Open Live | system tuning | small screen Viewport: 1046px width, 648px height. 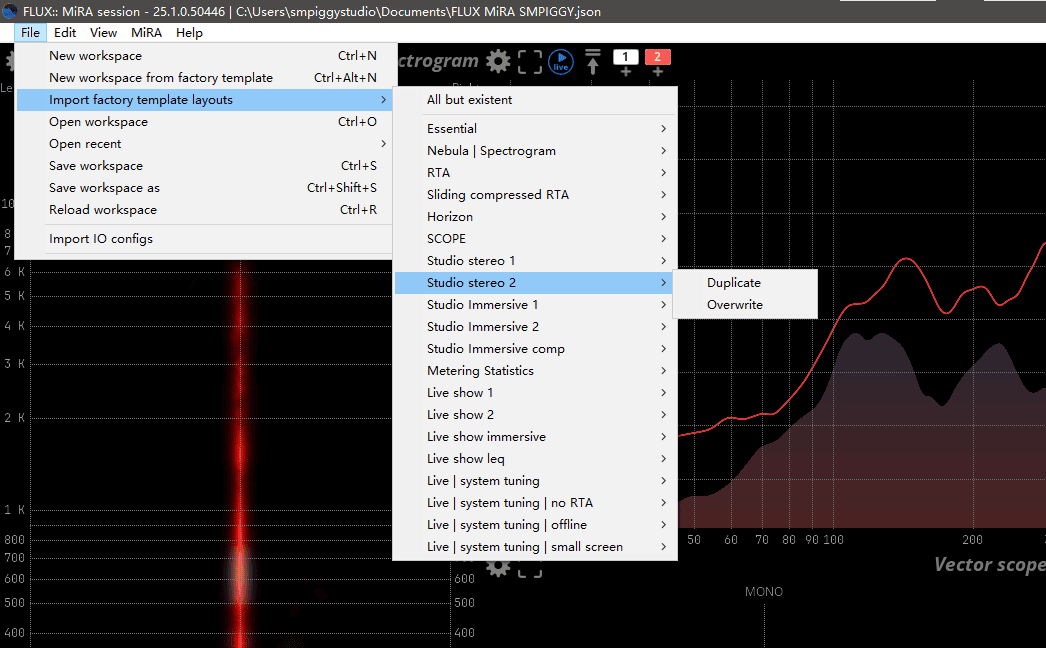point(535,547)
